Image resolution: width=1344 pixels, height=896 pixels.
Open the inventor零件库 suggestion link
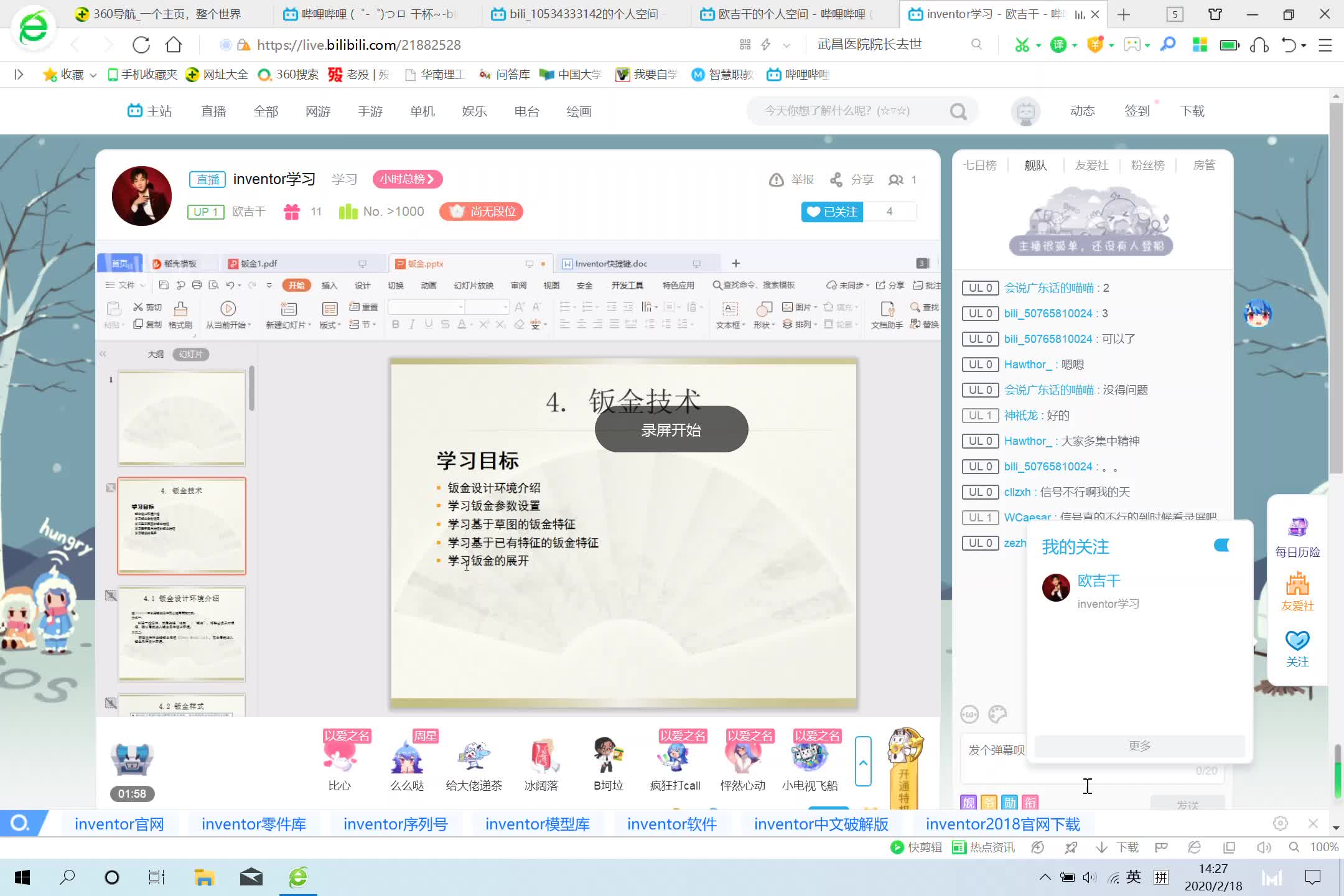[x=254, y=824]
